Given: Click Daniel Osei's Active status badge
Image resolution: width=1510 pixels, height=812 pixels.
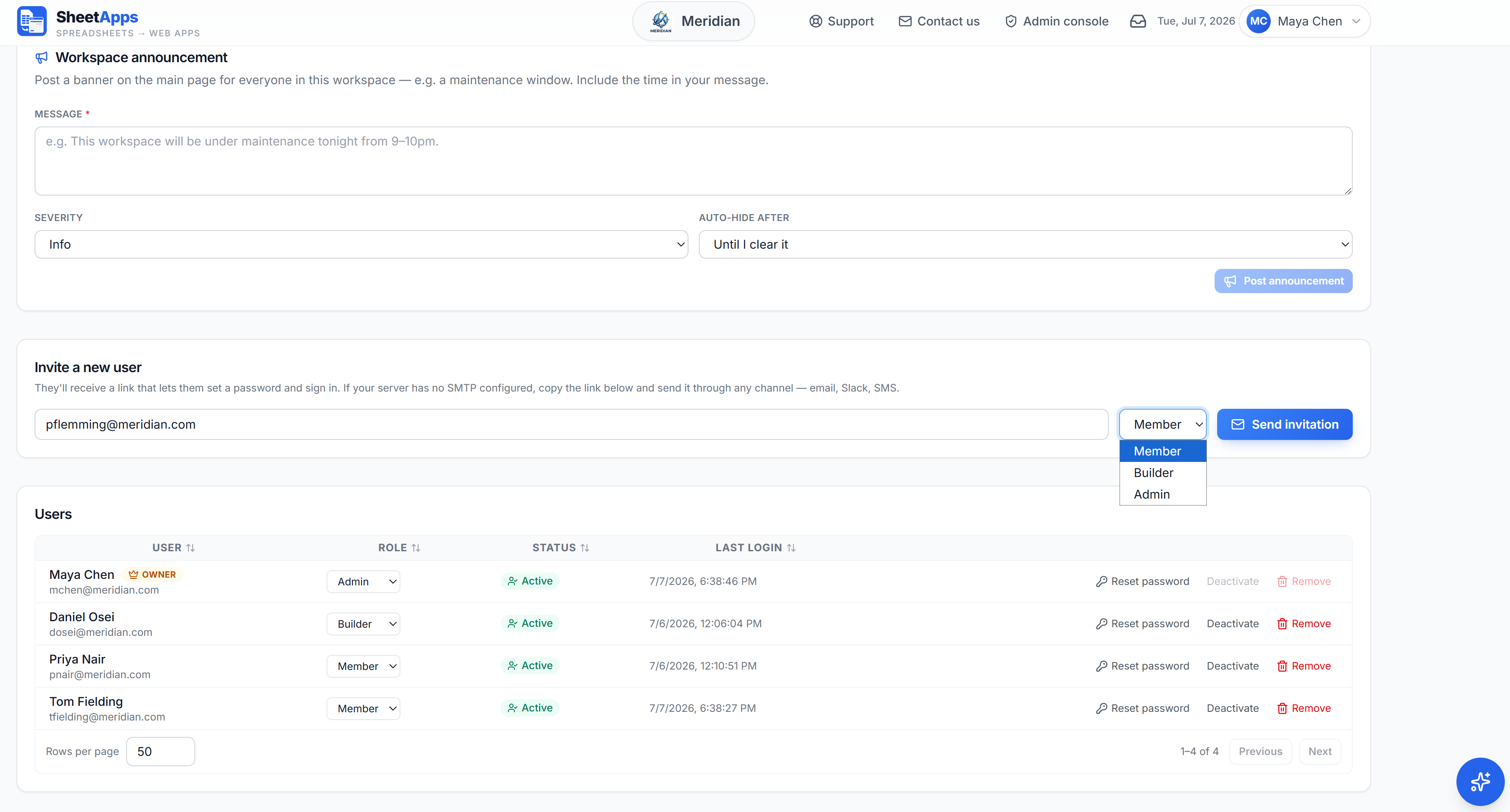Looking at the screenshot, I should 530,623.
